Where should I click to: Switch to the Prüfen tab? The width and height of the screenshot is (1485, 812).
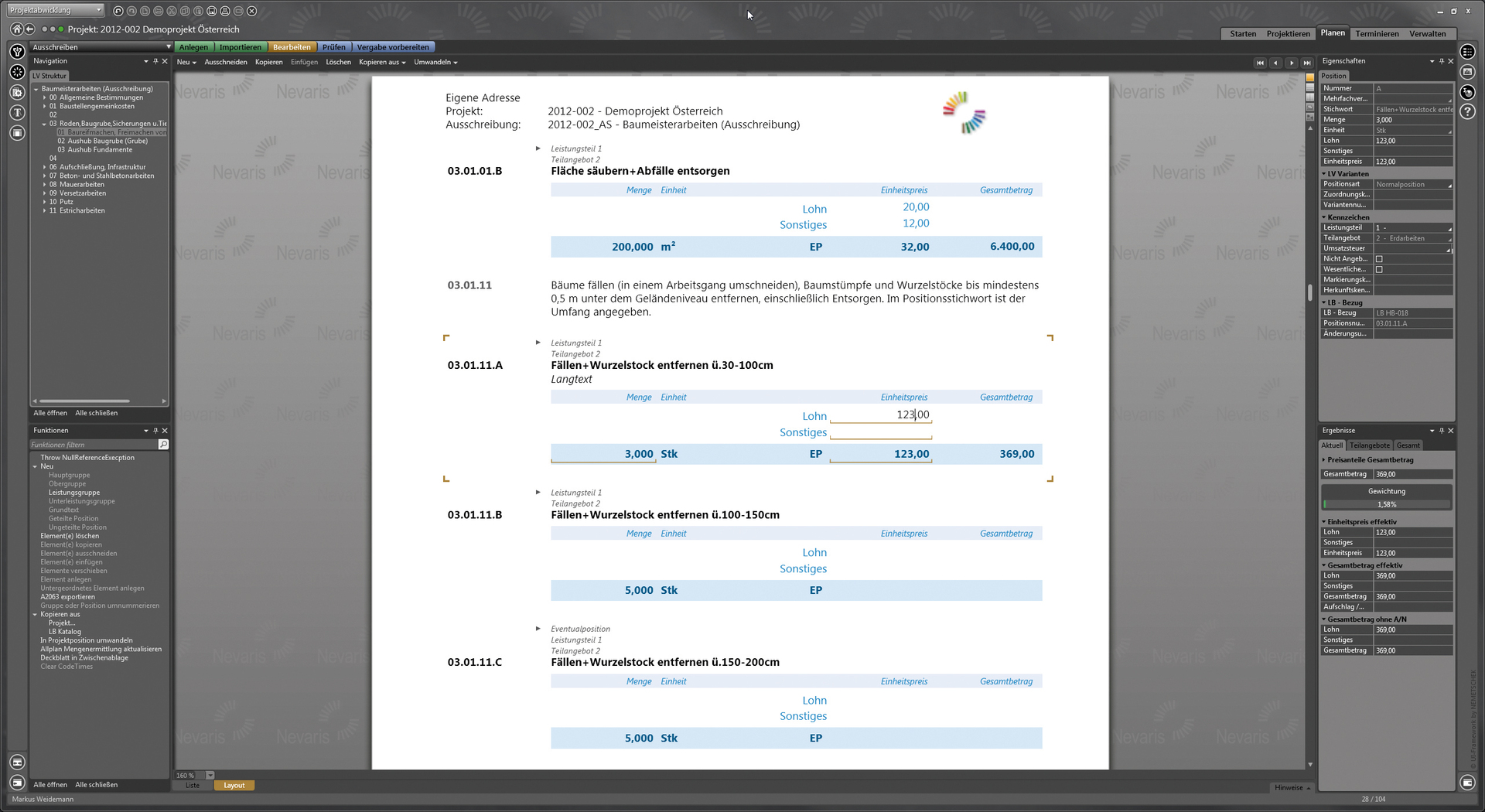333,47
